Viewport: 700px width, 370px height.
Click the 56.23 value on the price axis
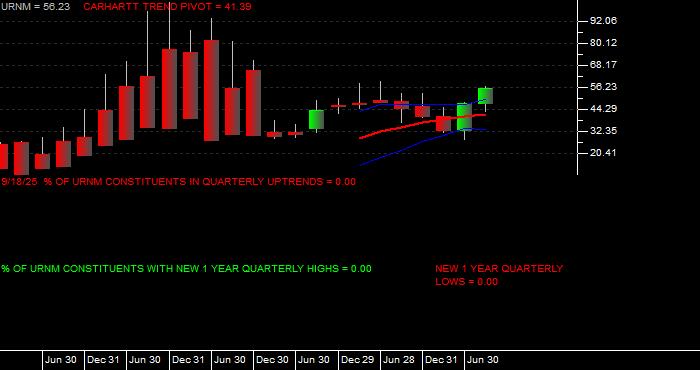tap(603, 87)
